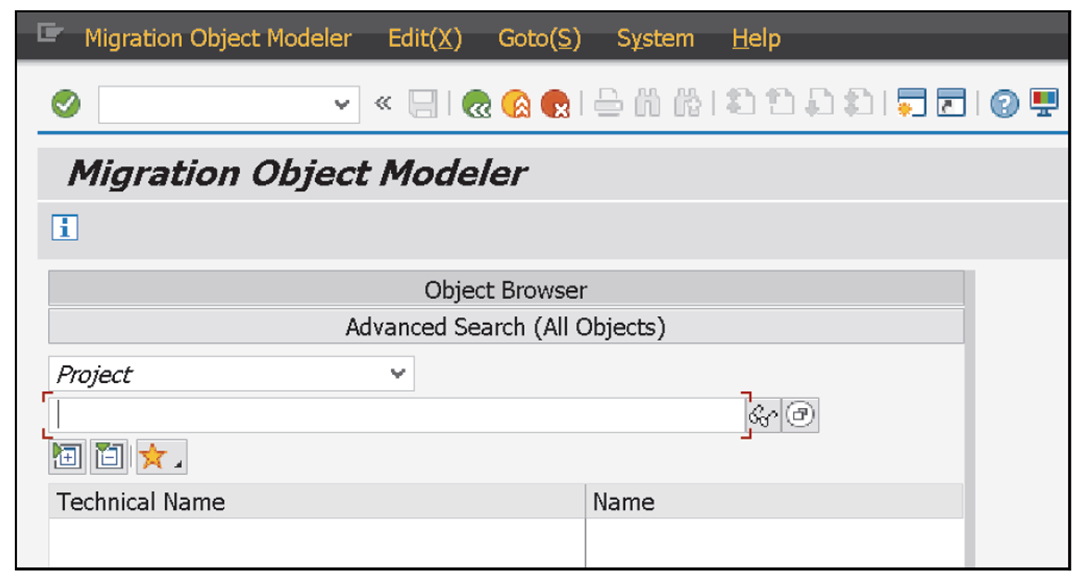Click the Find (binoculars) icon
The height and width of the screenshot is (587, 1084).
(x=647, y=103)
